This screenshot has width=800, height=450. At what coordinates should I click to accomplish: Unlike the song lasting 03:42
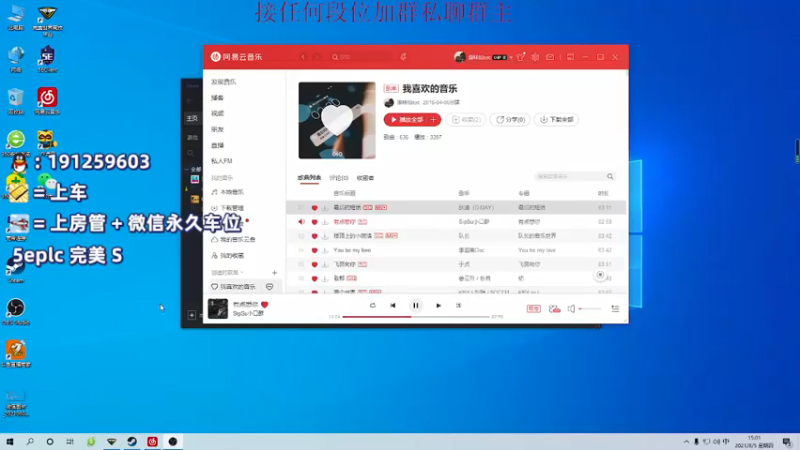point(314,236)
